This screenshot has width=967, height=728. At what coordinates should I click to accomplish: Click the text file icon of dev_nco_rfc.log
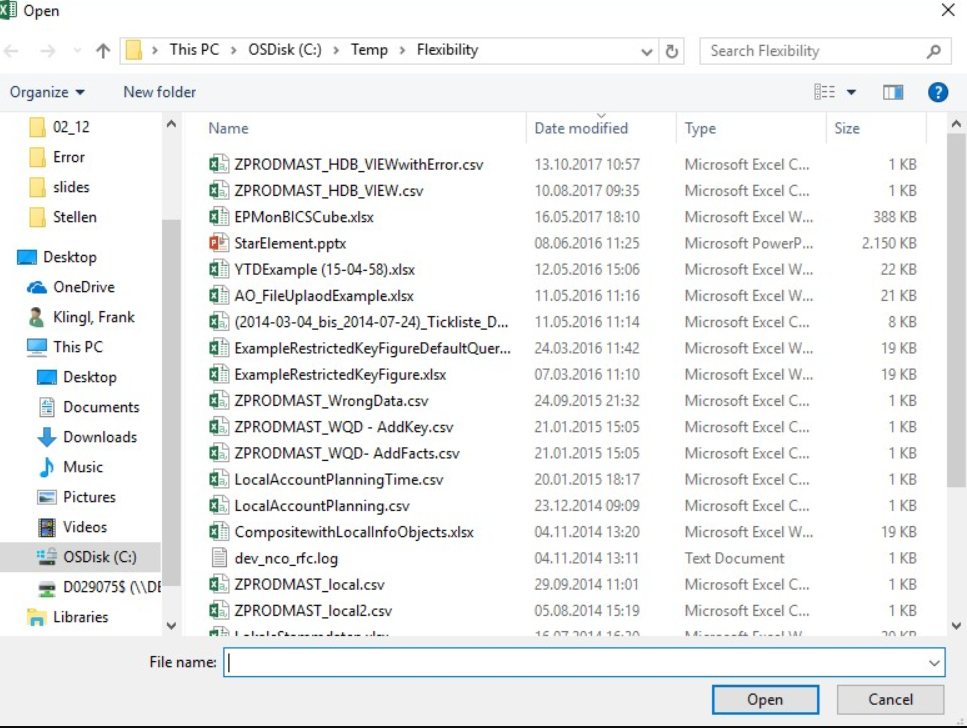click(x=218, y=558)
